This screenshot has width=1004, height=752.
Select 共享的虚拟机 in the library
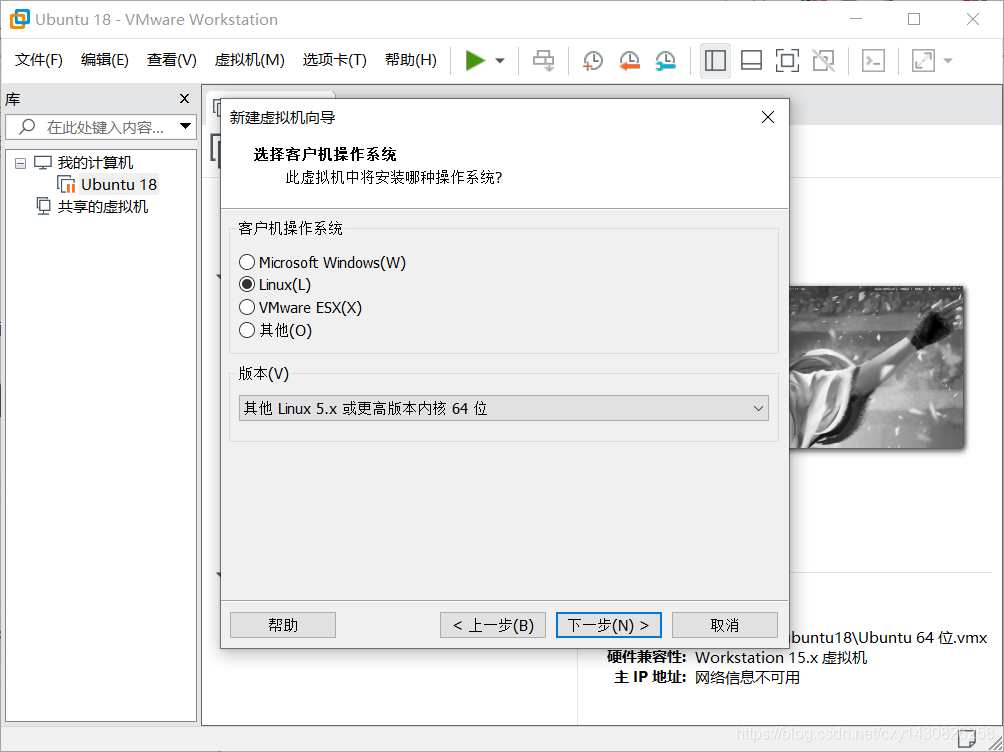coord(102,206)
